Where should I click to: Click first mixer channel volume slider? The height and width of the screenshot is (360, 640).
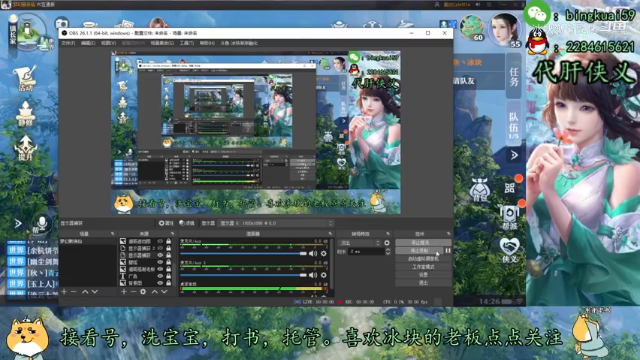[243, 253]
